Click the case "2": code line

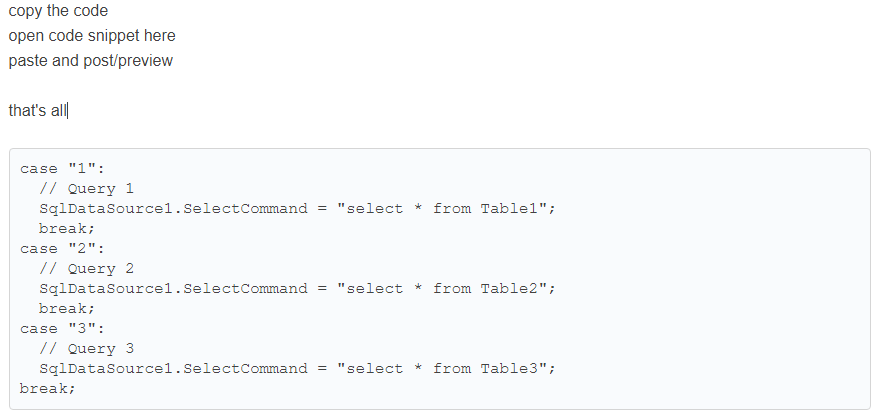click(62, 249)
